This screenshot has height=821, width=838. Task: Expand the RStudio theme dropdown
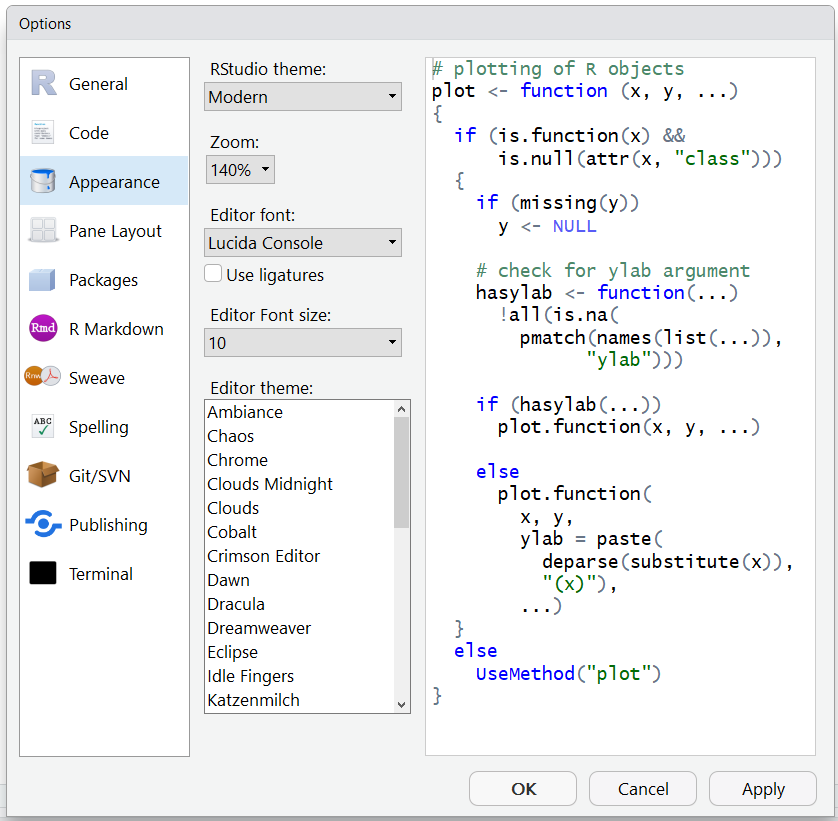coord(303,97)
